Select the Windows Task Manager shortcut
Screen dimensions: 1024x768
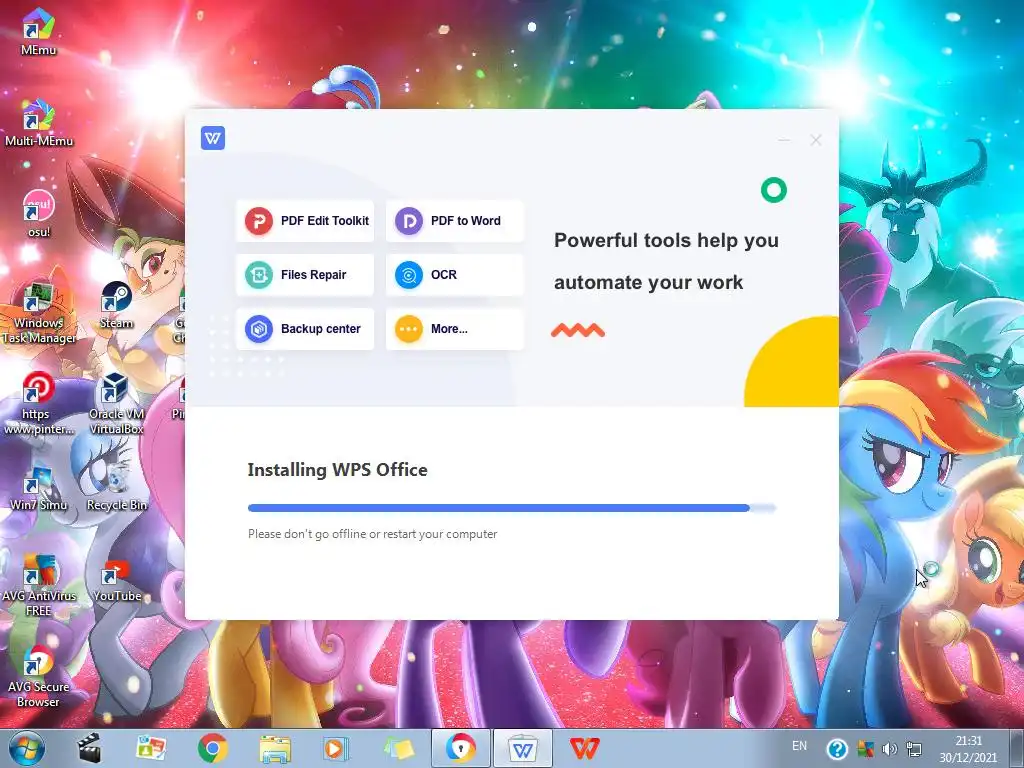tap(39, 313)
